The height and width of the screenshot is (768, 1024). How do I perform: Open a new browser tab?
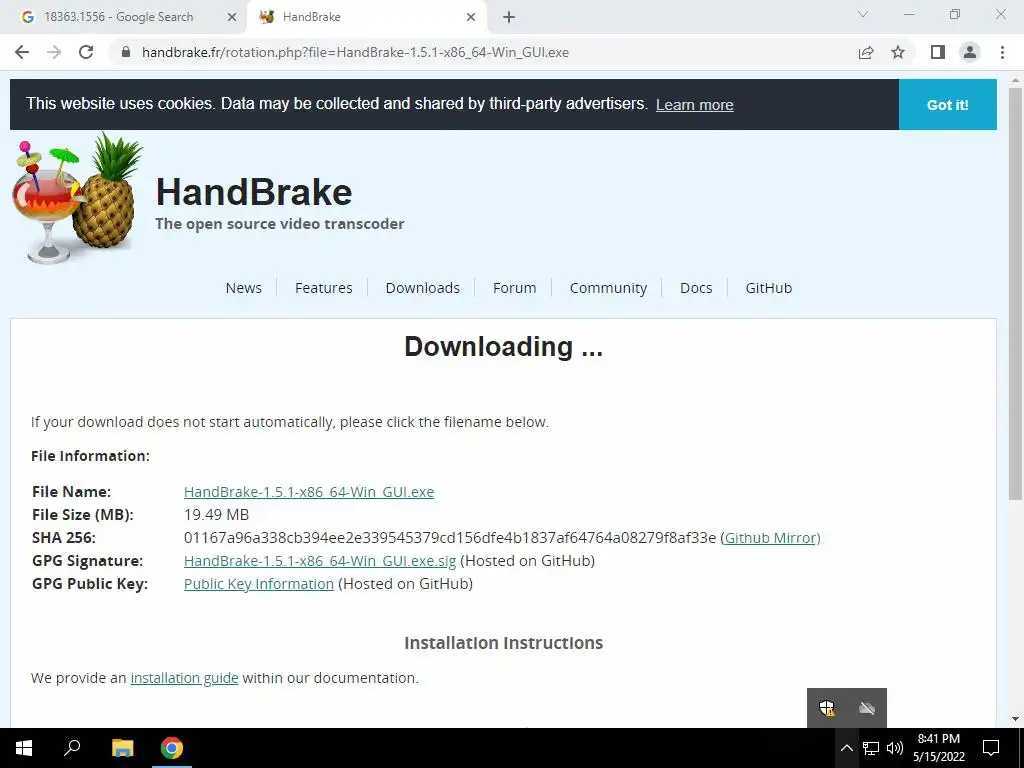[x=509, y=17]
